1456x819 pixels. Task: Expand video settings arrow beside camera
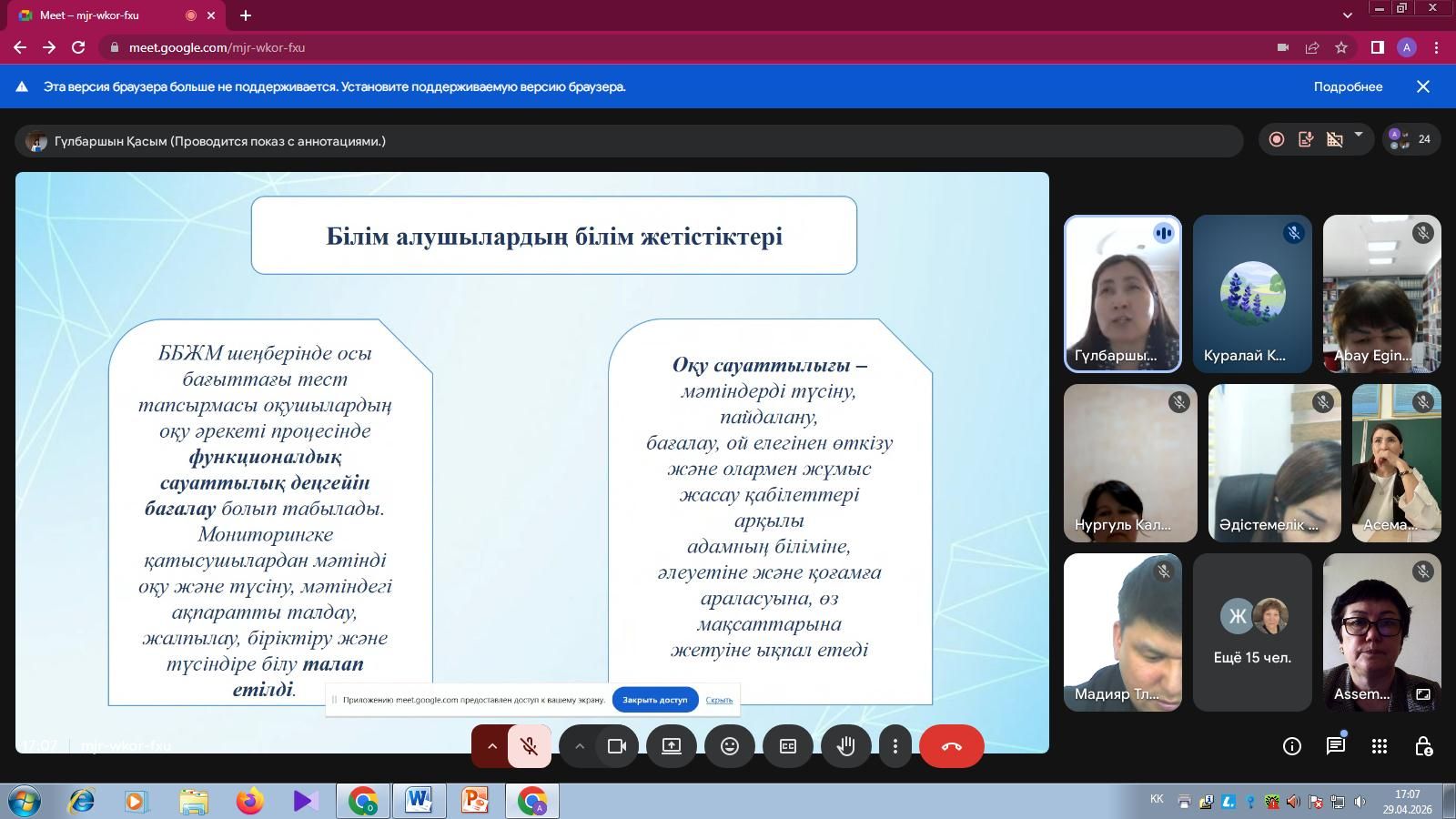[579, 746]
